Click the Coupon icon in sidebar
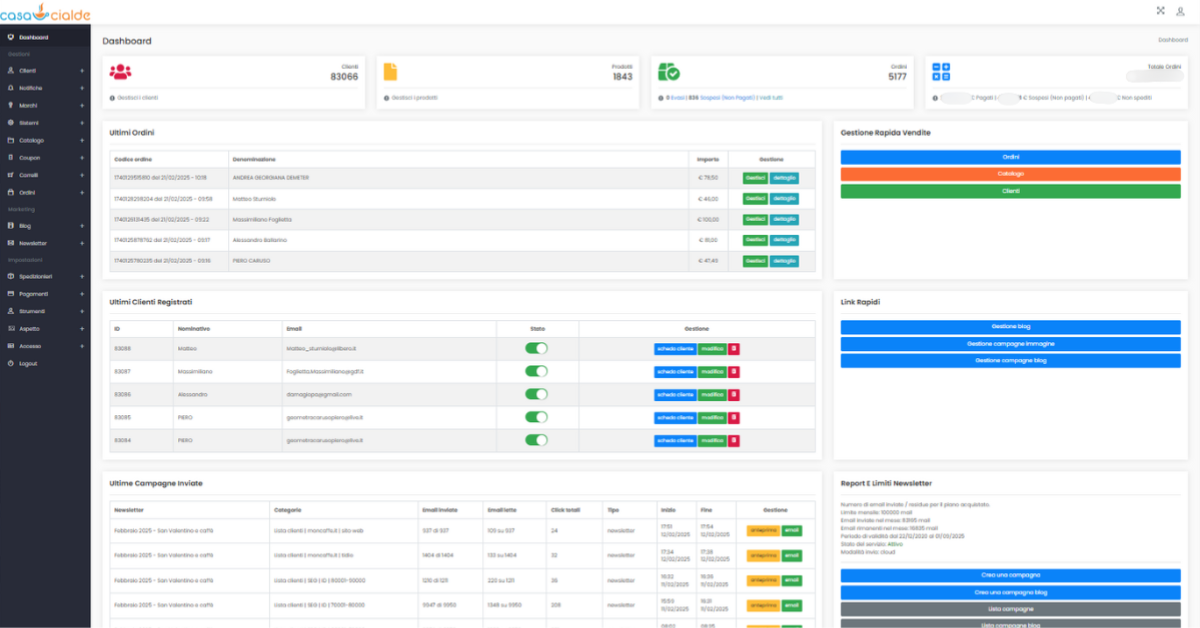Image resolution: width=1200 pixels, height=628 pixels. coord(10,157)
